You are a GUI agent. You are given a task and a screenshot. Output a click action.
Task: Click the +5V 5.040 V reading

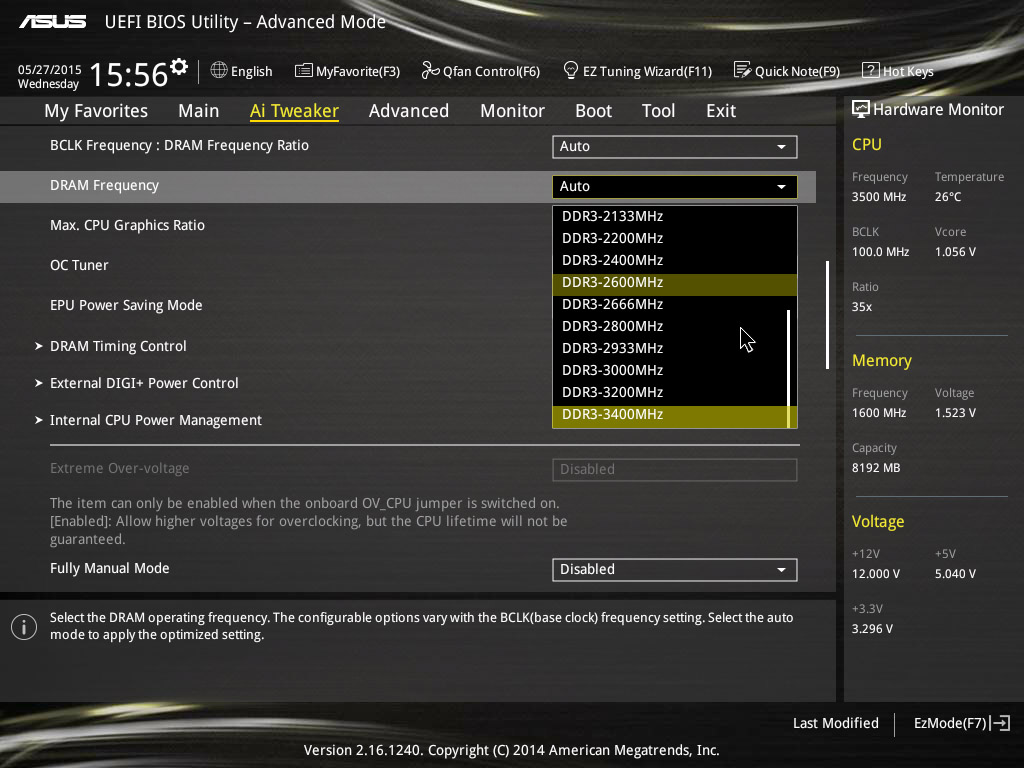955,573
